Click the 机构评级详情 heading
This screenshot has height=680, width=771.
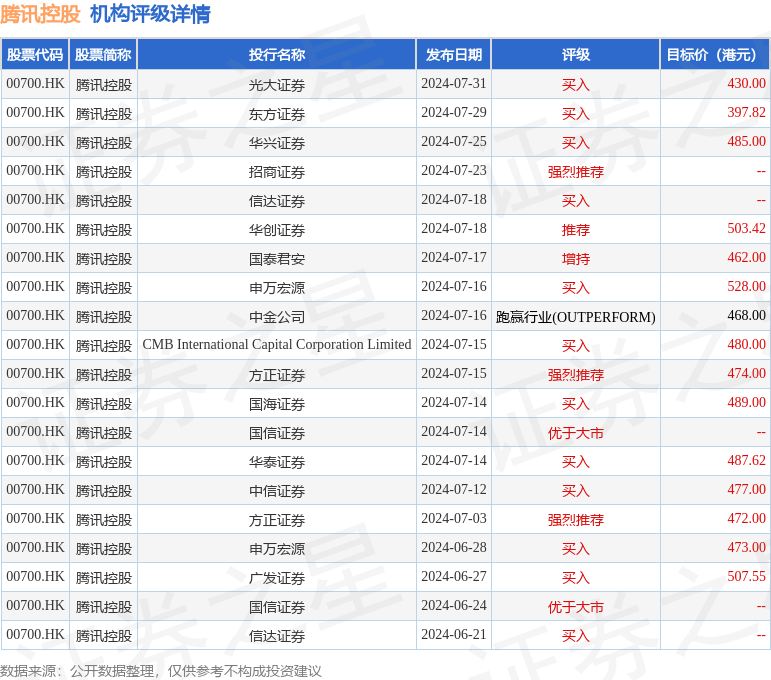tap(150, 14)
